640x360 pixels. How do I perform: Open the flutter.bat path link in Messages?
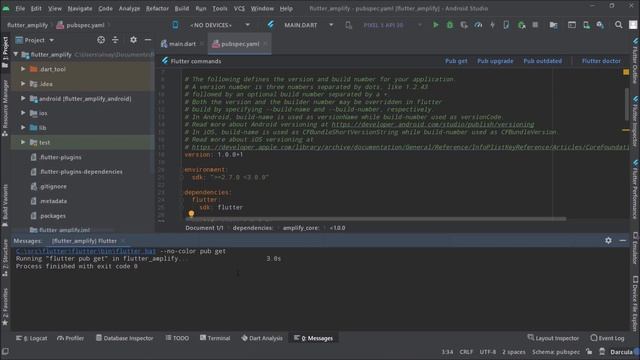[x=86, y=251]
